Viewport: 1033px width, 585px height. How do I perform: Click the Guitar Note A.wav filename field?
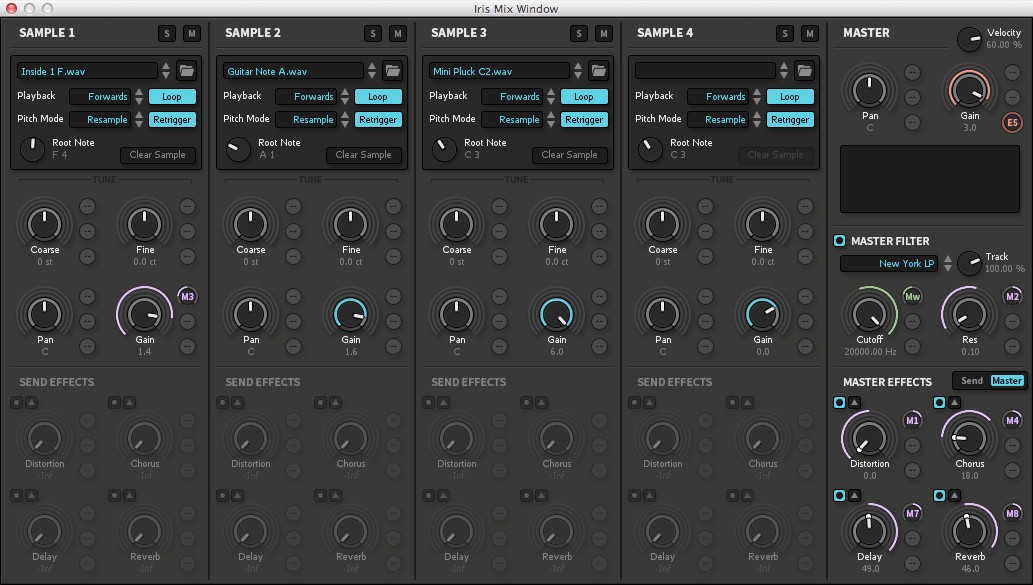pyautogui.click(x=292, y=72)
